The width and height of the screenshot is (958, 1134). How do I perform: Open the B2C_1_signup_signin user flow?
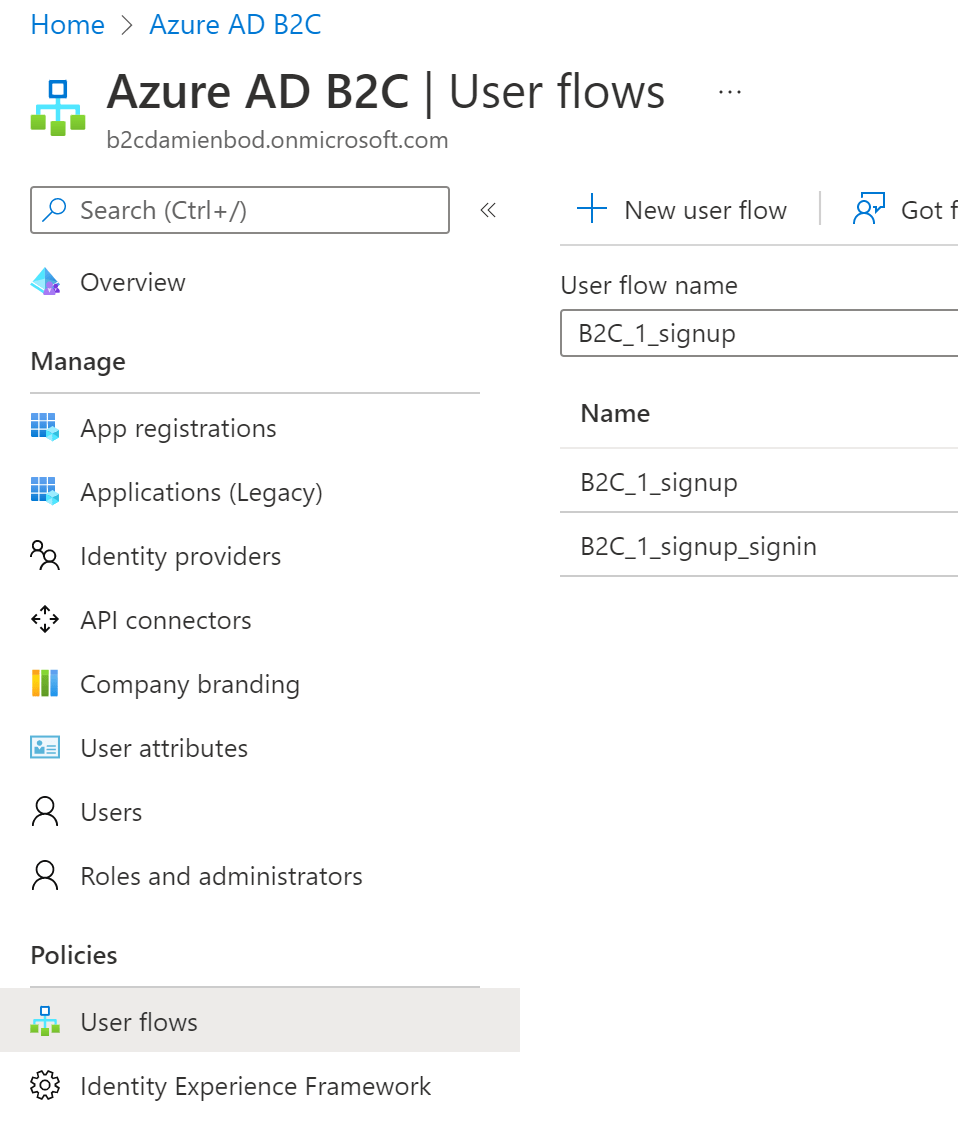[698, 546]
